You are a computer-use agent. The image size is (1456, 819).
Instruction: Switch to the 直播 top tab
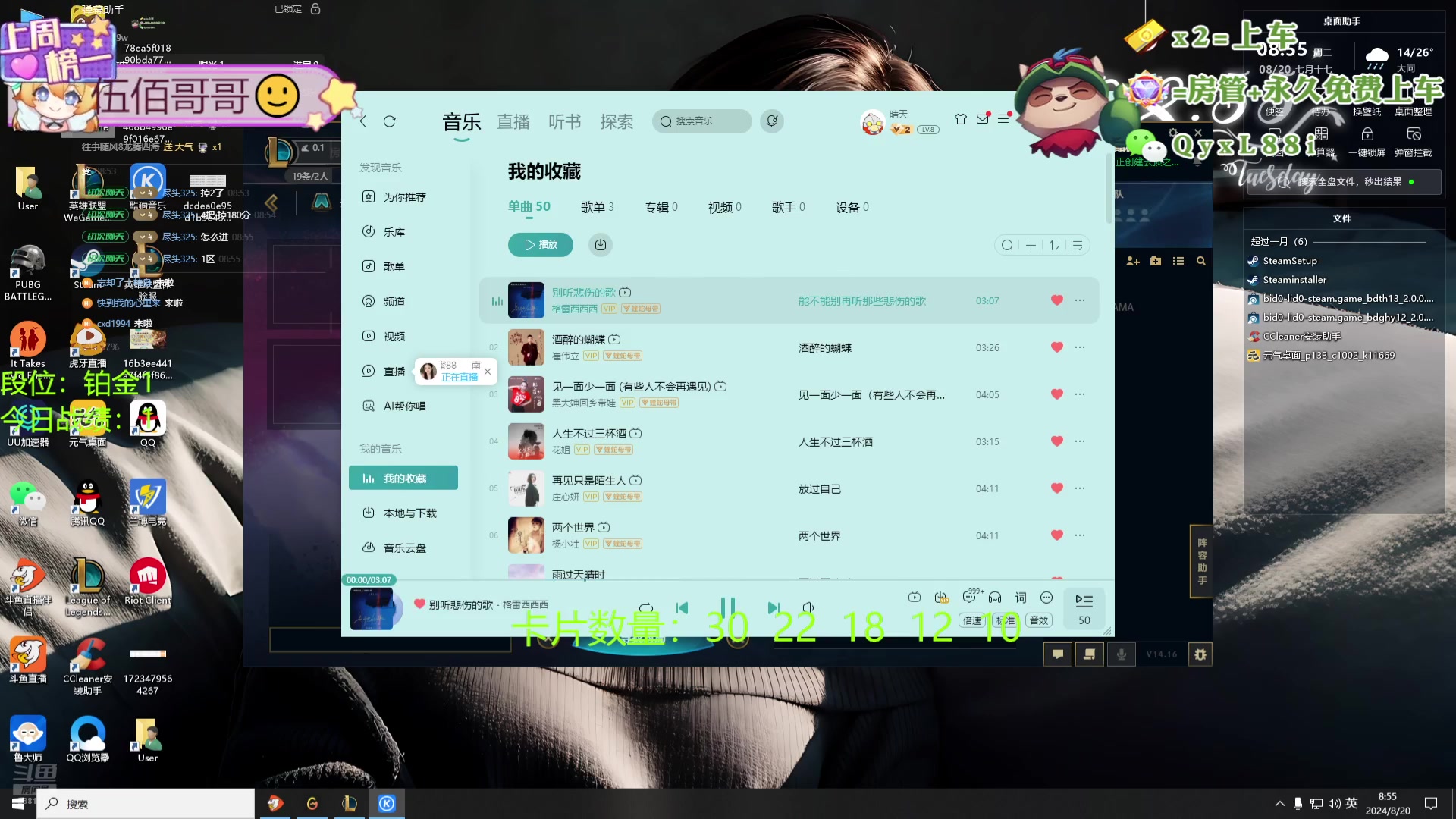pyautogui.click(x=513, y=122)
